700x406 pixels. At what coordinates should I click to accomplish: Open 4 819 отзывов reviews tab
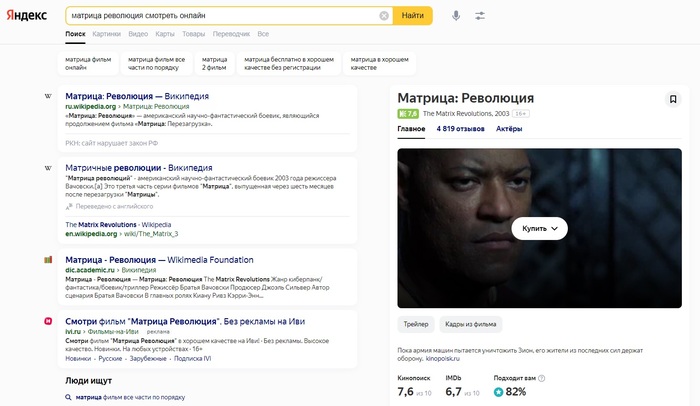[x=460, y=129]
